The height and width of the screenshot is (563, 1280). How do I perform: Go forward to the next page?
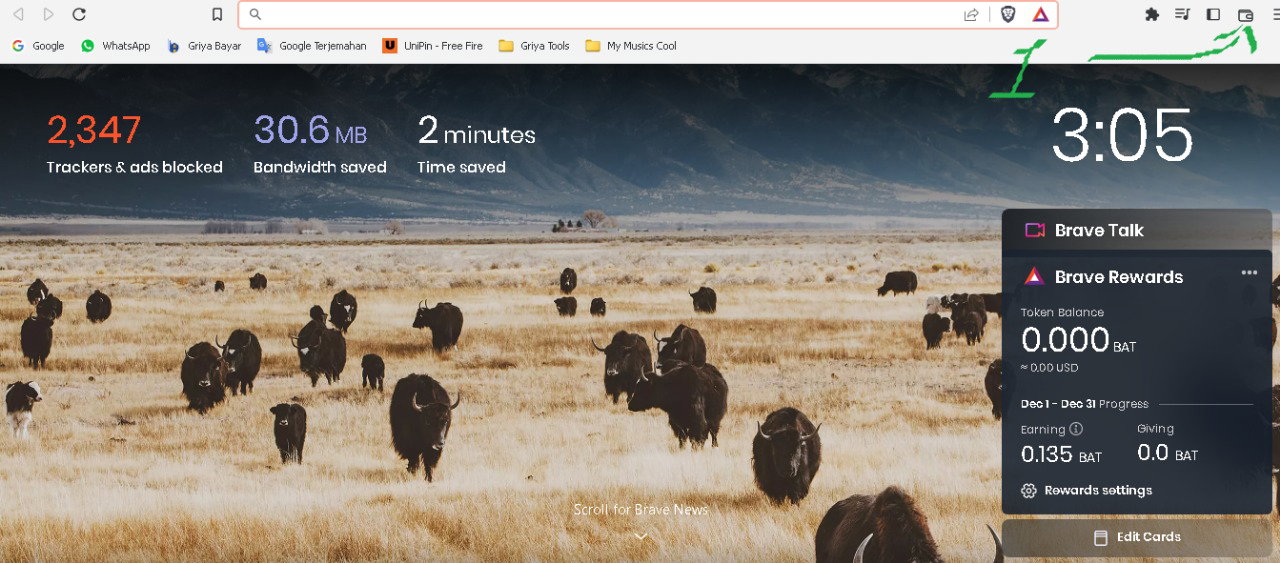click(48, 14)
